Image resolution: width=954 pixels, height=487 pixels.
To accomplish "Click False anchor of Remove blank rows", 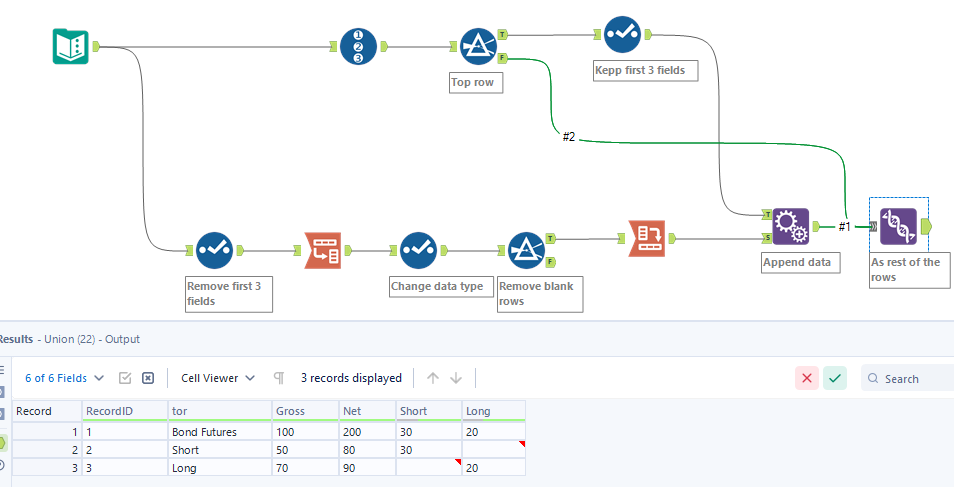I will pos(550,262).
